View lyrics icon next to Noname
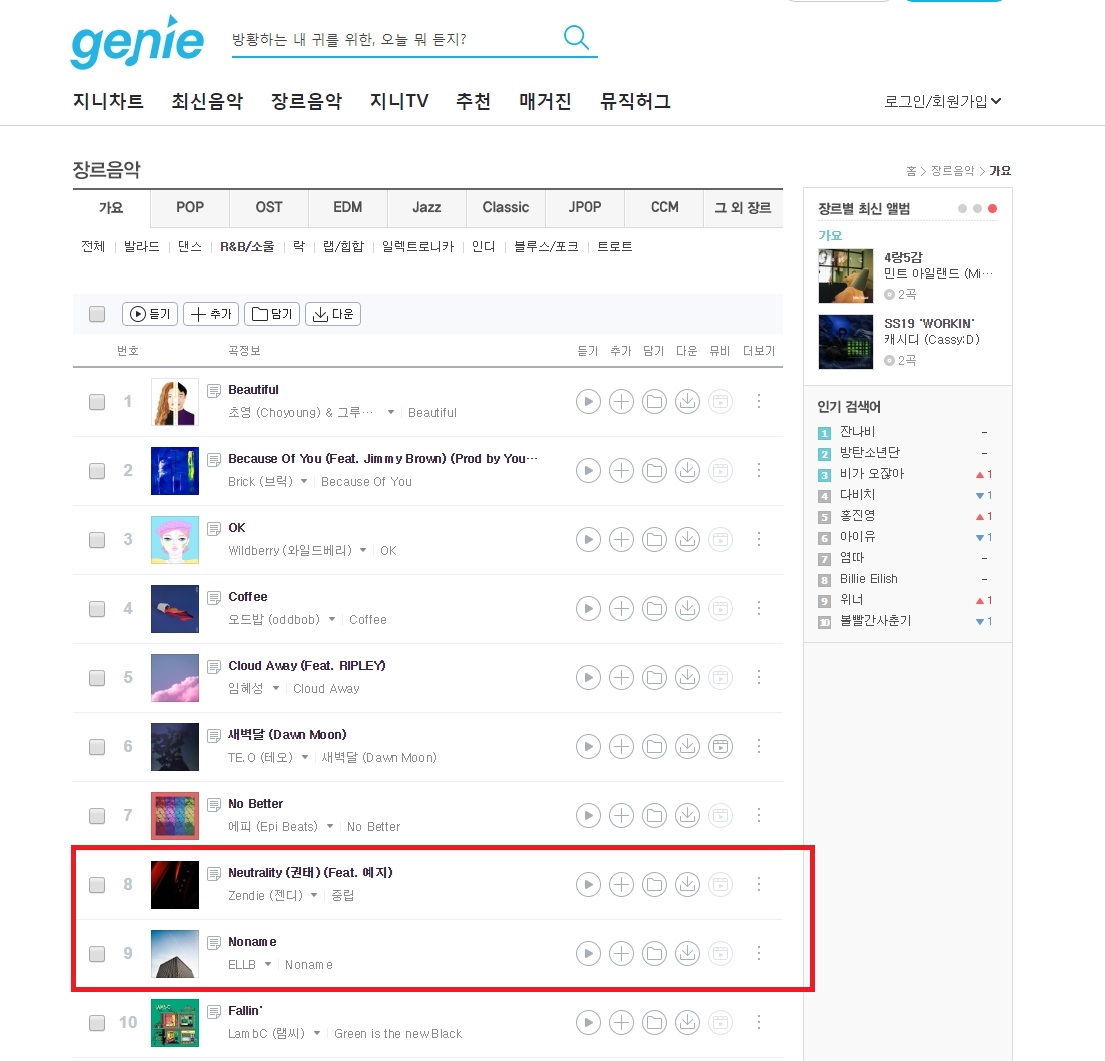The image size is (1105, 1061). [214, 943]
